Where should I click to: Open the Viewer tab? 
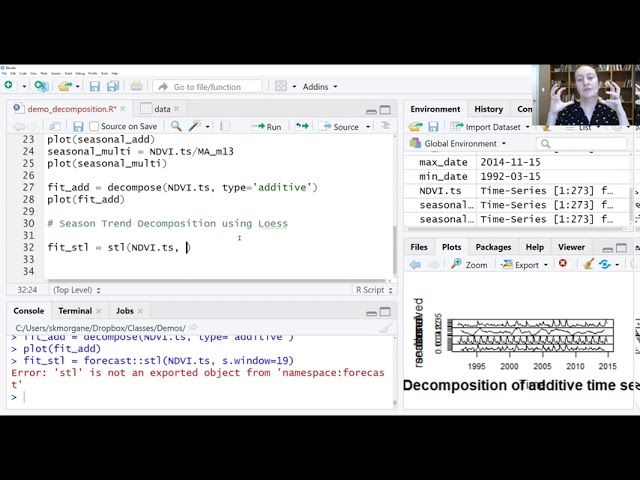tap(571, 247)
